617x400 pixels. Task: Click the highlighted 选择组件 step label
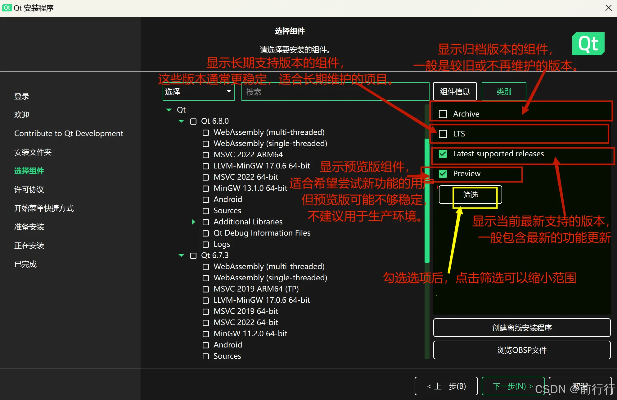click(x=29, y=171)
